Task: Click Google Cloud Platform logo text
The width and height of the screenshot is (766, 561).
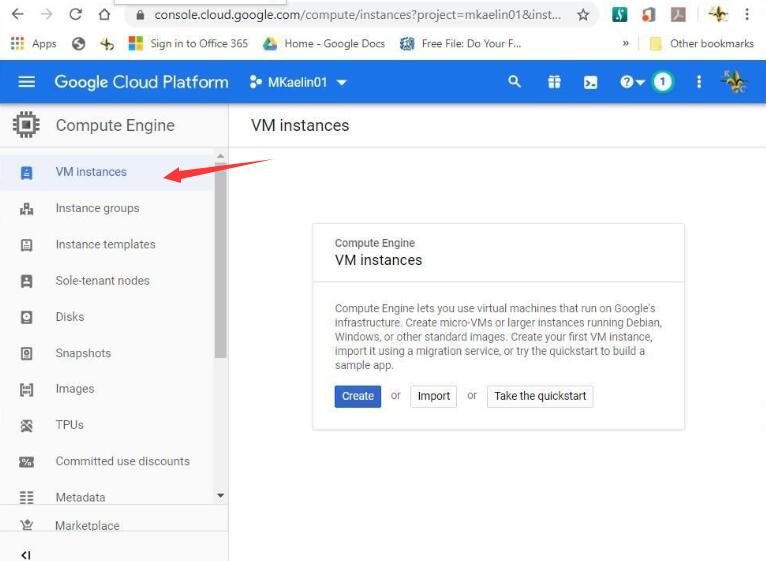Action: pos(141,82)
